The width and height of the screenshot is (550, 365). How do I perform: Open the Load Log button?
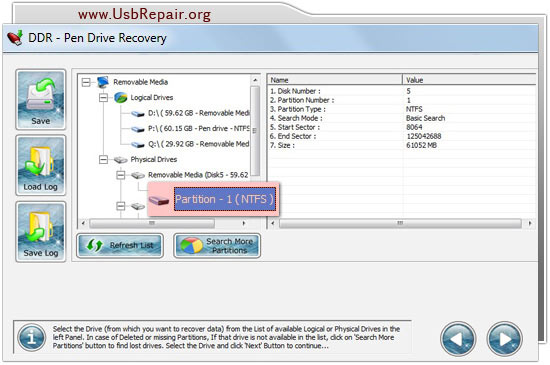41,165
